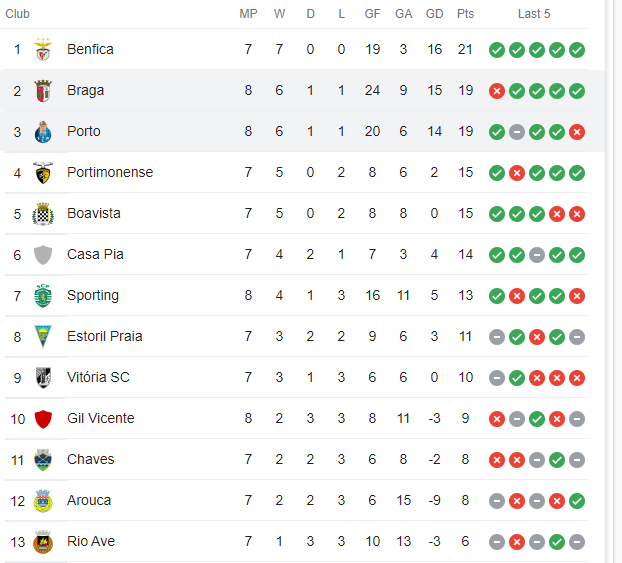Open the Chaves team link
This screenshot has height=563, width=622.
(90, 459)
